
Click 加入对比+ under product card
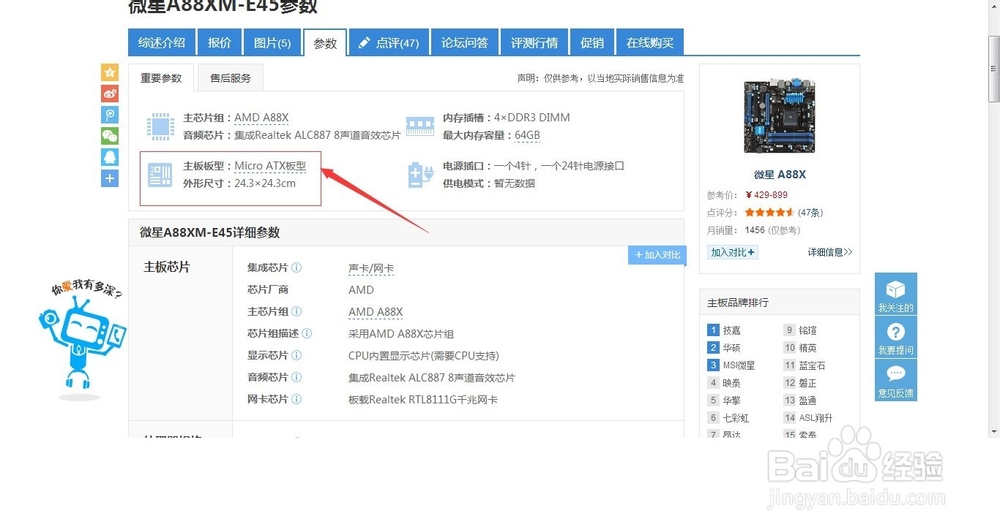tap(733, 253)
